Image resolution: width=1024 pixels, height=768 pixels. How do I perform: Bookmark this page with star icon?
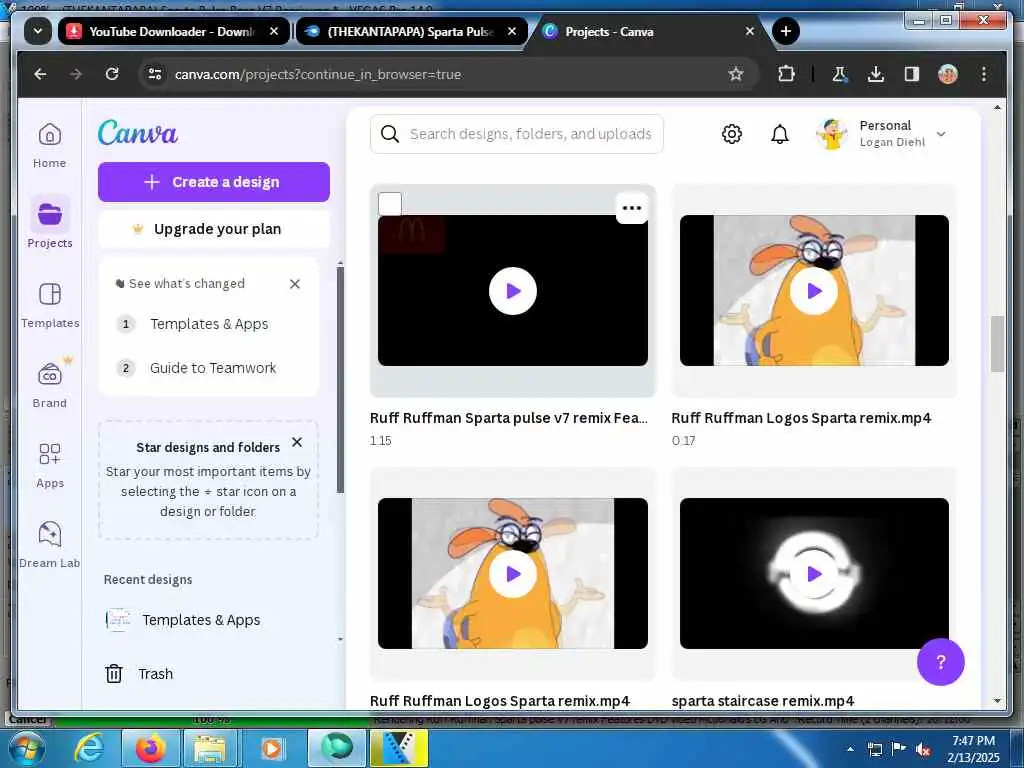tap(736, 74)
